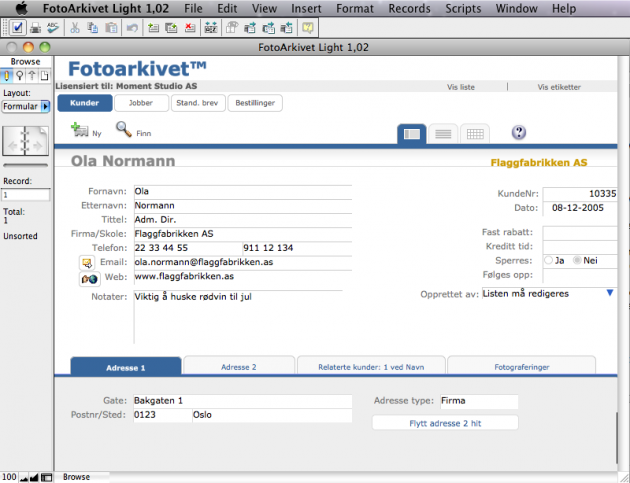630x483 pixels.
Task: Run the ABC spell check tool
Action: (x=53, y=28)
